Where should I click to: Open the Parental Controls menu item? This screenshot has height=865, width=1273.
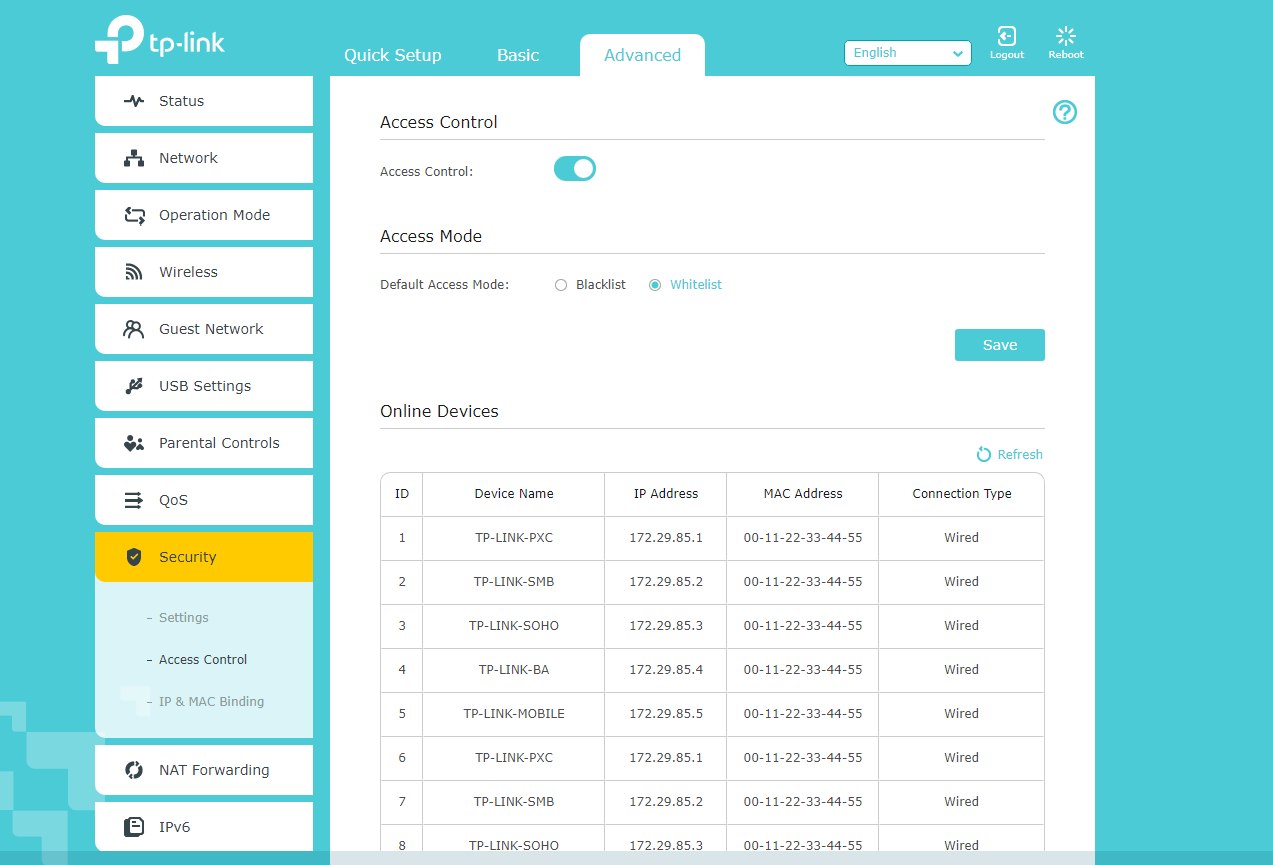[x=204, y=443]
